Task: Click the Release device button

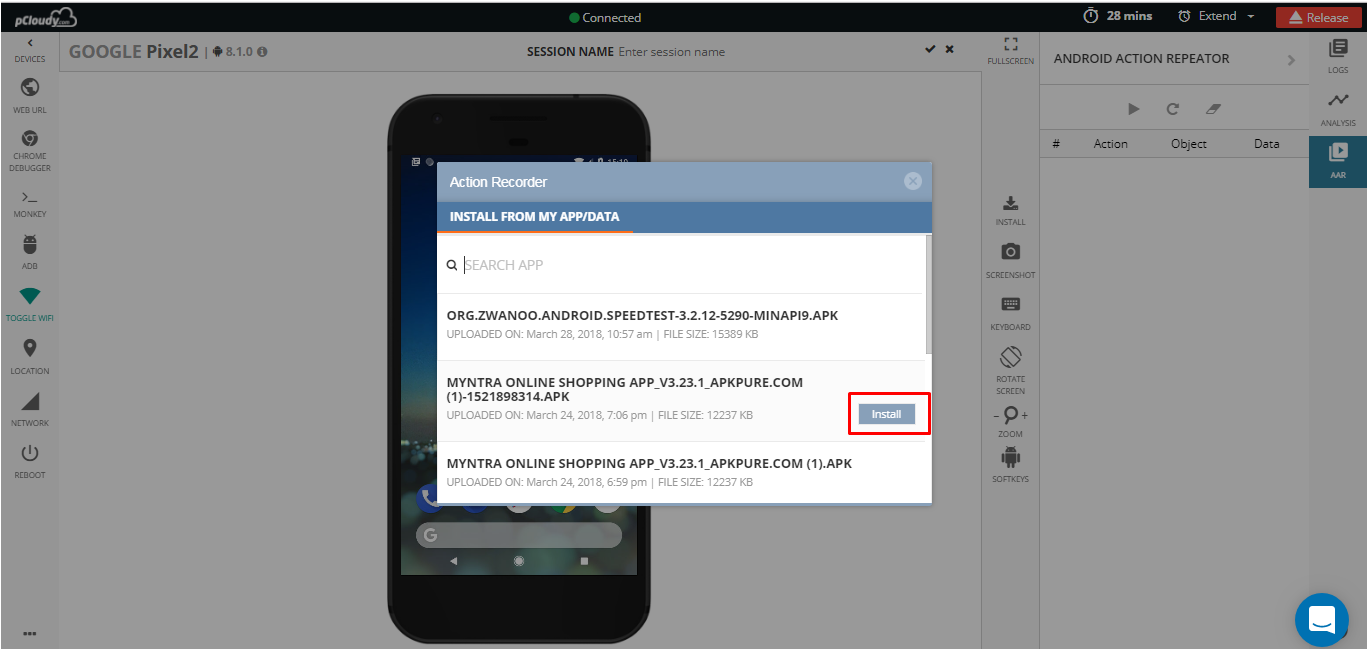Action: 1318,17
